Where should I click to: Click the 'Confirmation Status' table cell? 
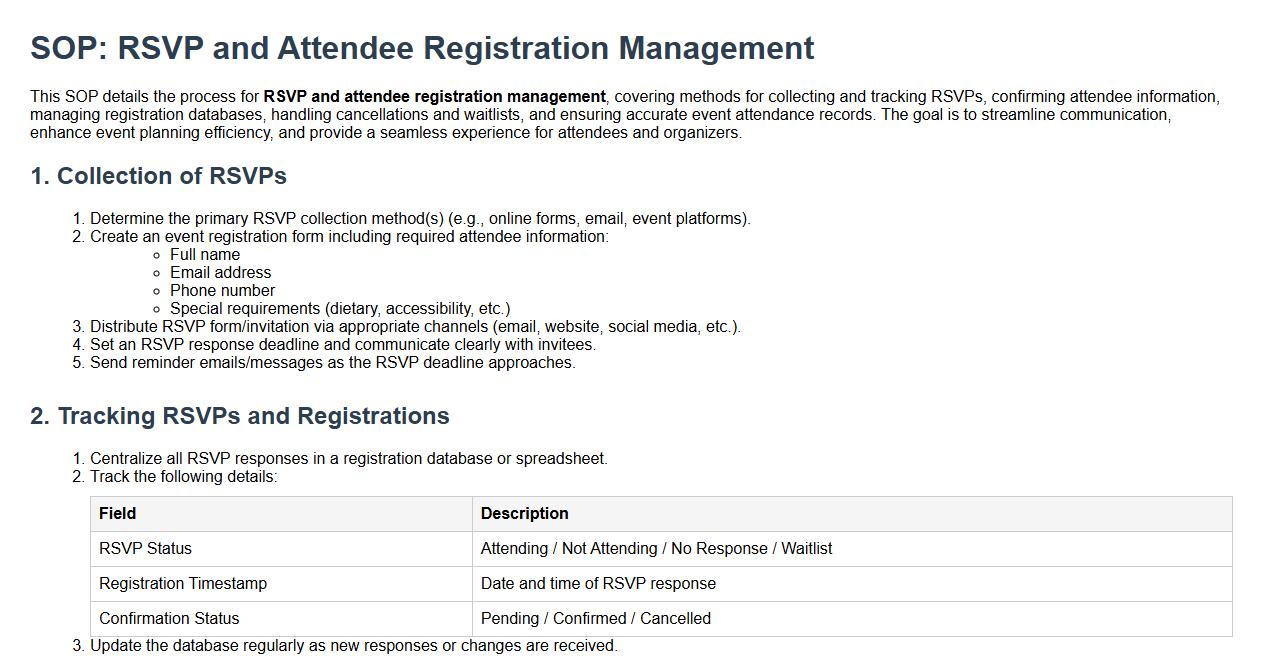pos(169,619)
